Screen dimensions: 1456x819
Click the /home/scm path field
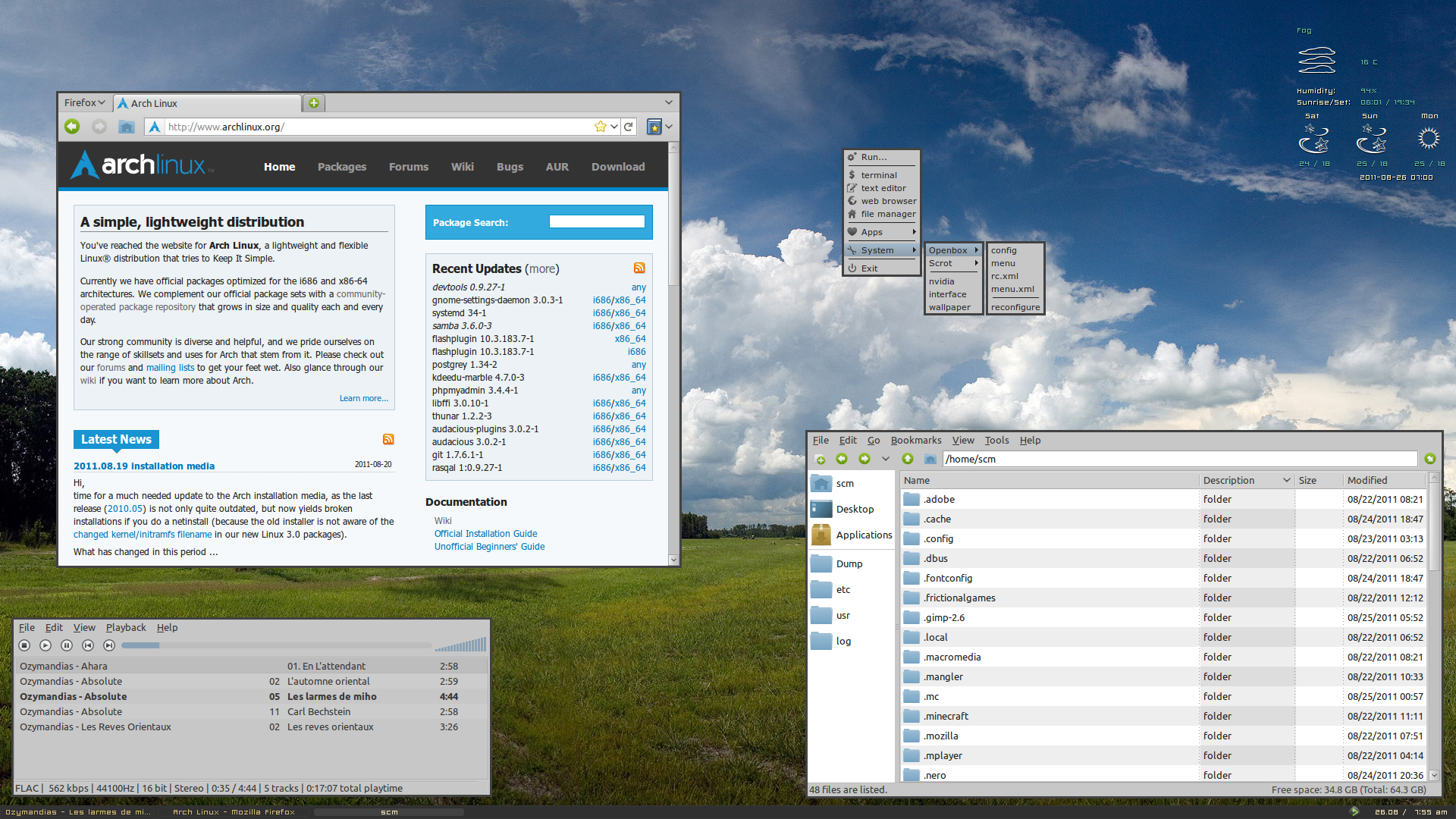pos(1180,459)
